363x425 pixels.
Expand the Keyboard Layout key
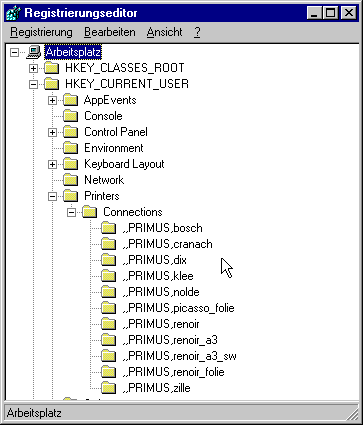tap(52, 164)
